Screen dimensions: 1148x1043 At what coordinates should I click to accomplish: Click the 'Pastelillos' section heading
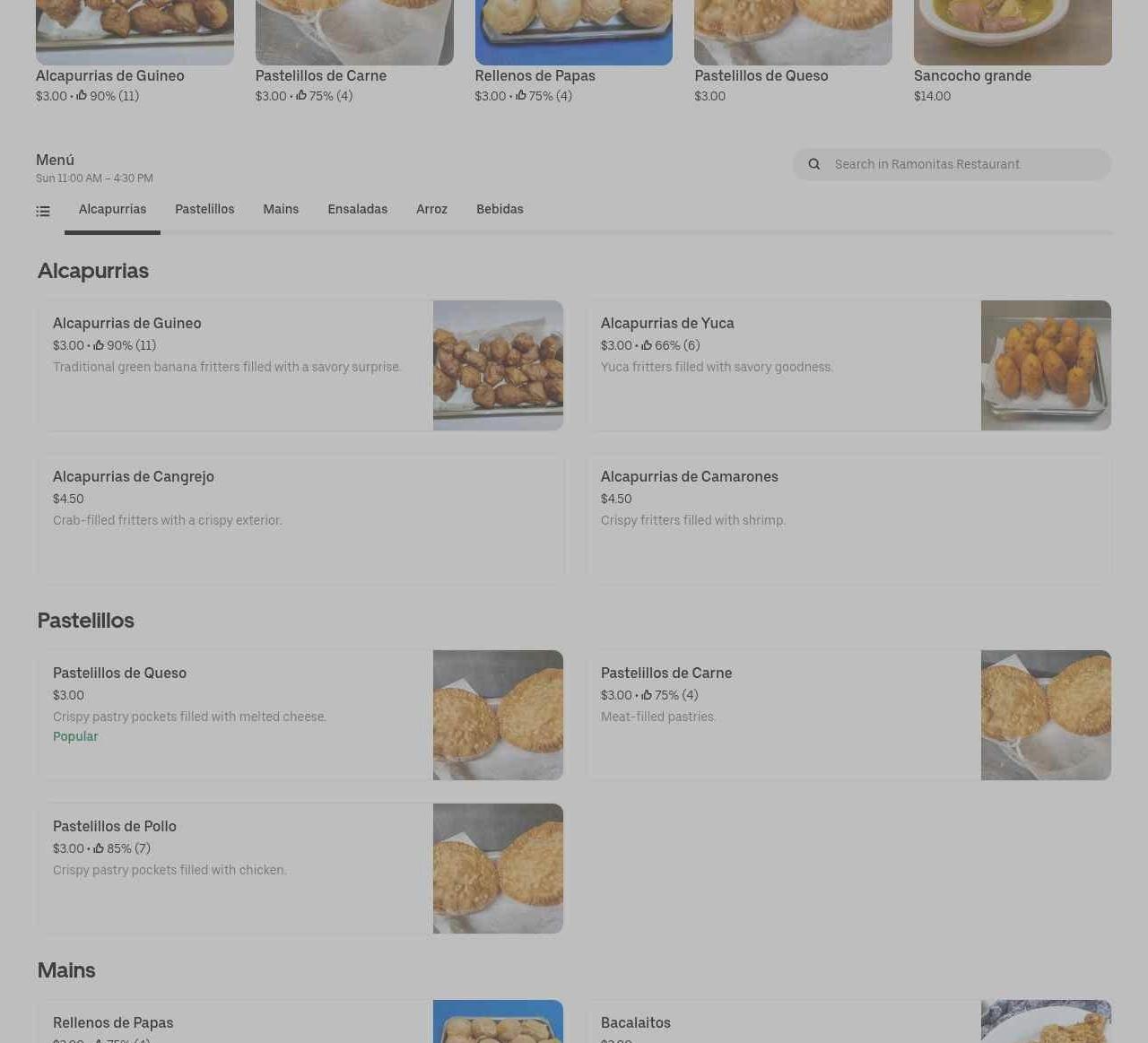pyautogui.click(x=86, y=621)
